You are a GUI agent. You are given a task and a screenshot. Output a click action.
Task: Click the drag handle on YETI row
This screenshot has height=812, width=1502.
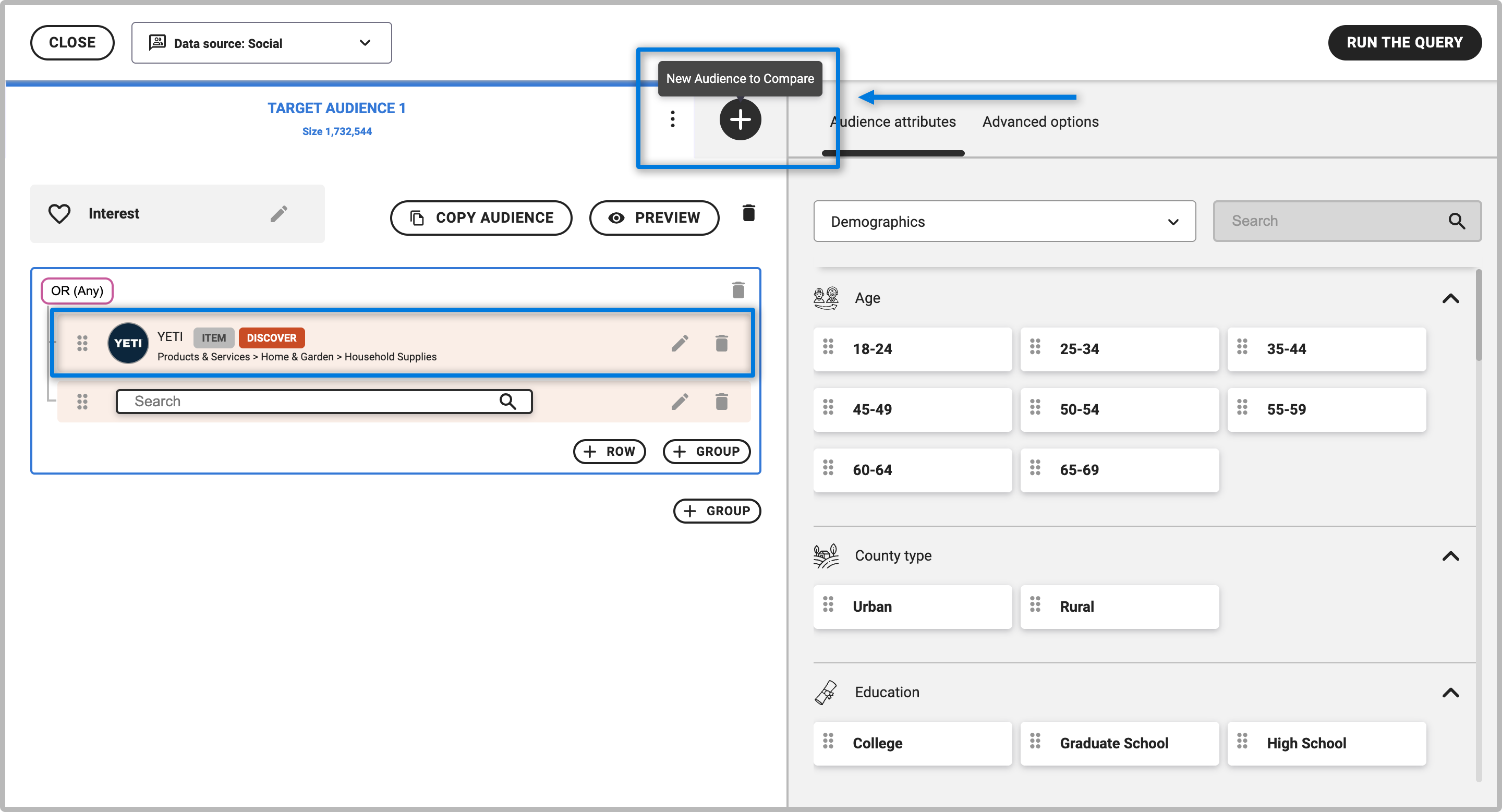pyautogui.click(x=82, y=343)
